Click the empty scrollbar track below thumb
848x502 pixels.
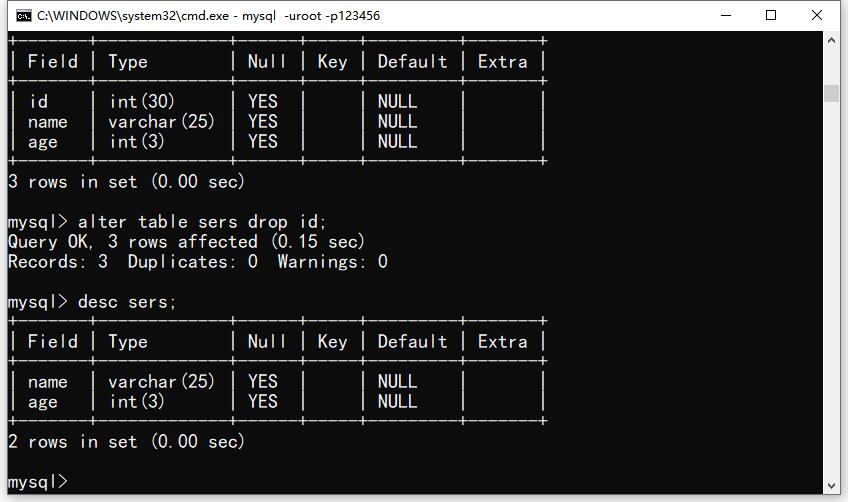[x=831, y=289]
